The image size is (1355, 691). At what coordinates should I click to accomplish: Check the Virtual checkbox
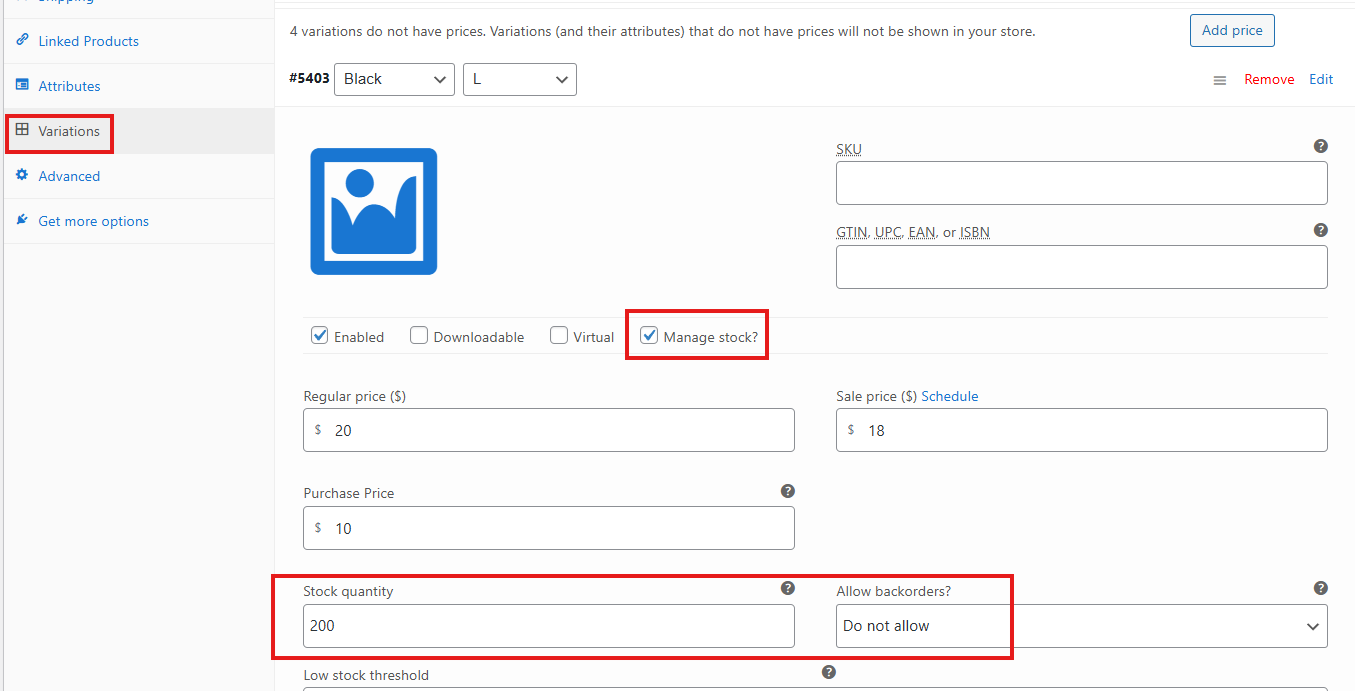coord(559,336)
